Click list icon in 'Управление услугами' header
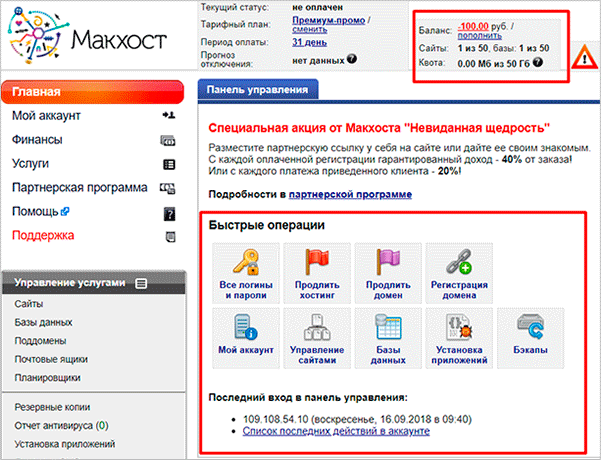The width and height of the screenshot is (601, 460). point(141,283)
